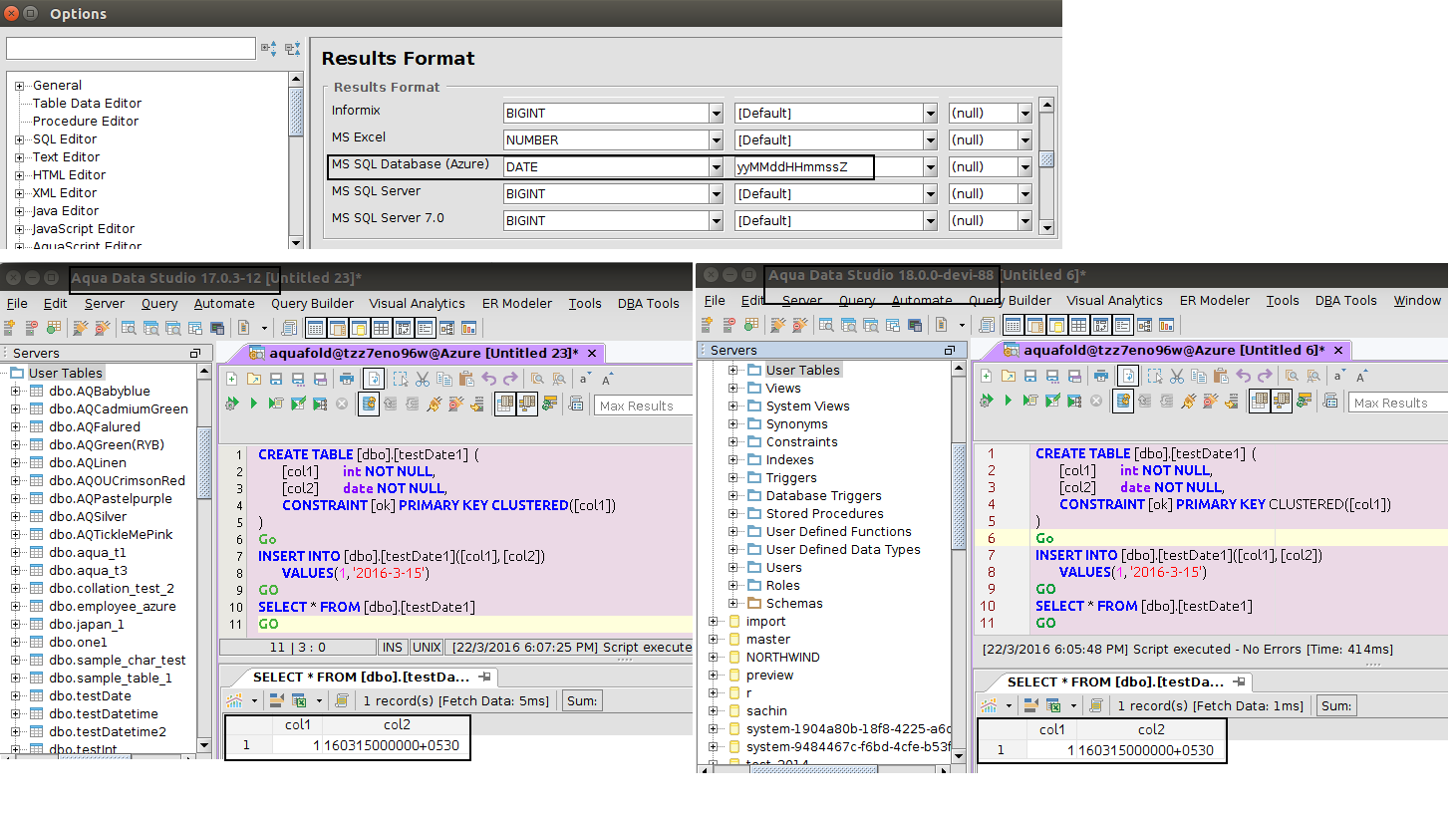
Task: Open Query menu in Aqua Data Studio 17.0.3
Action: [x=159, y=304]
